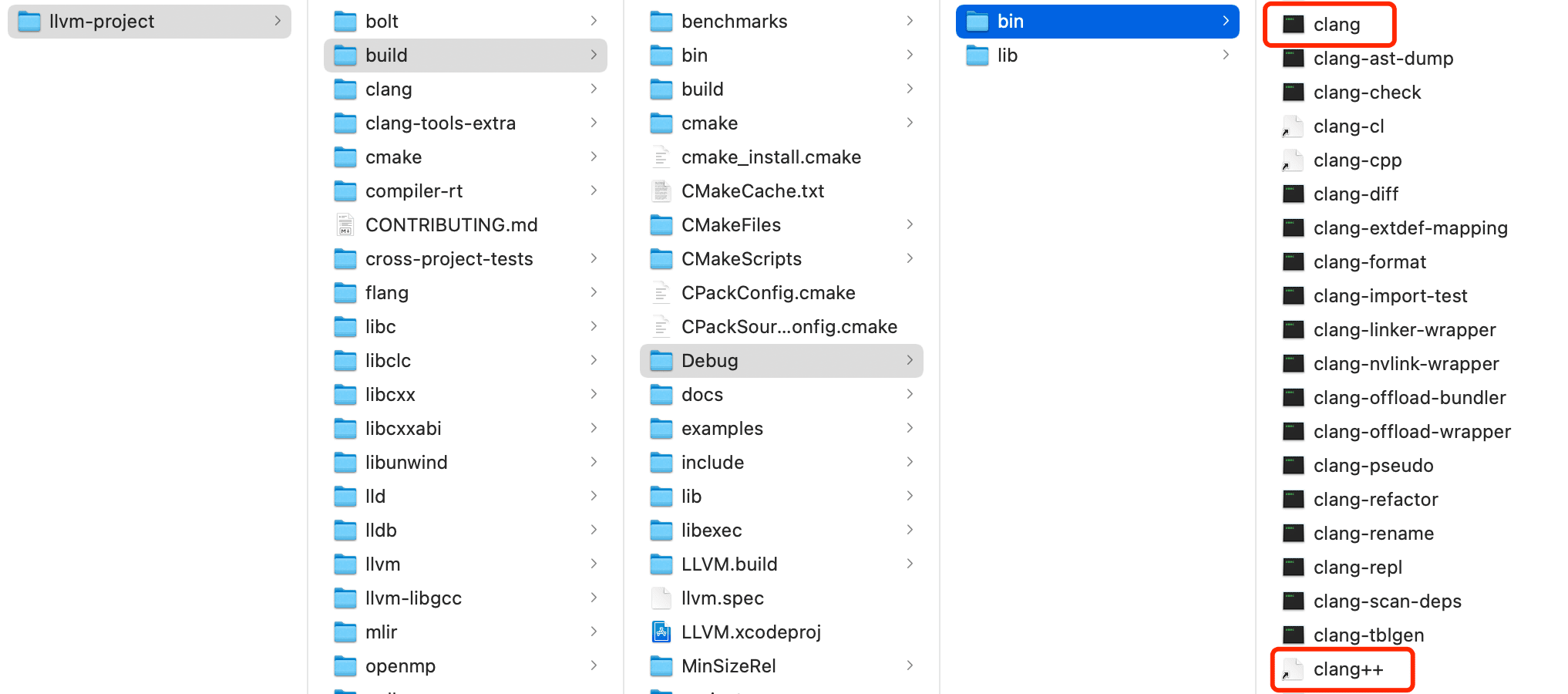Click the lldb folder icon
1568x694 pixels.
(345, 531)
